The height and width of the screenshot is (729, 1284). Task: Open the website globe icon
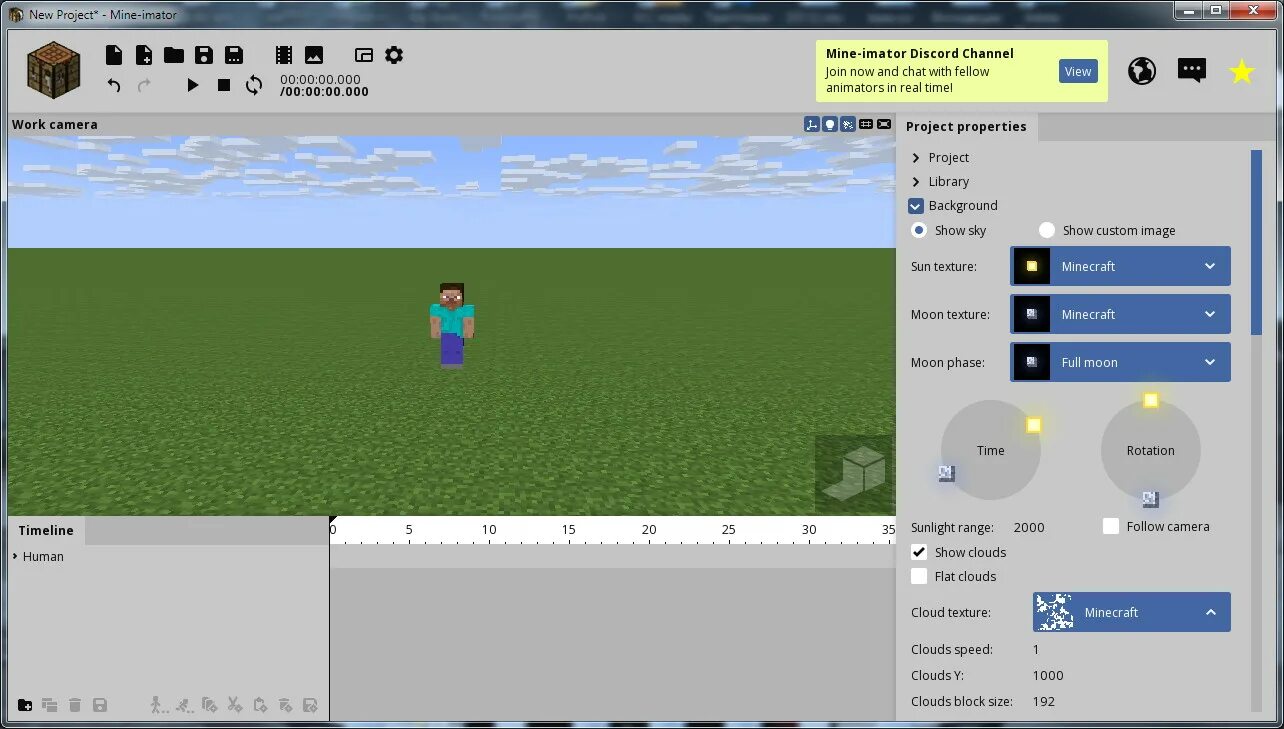[1142, 70]
